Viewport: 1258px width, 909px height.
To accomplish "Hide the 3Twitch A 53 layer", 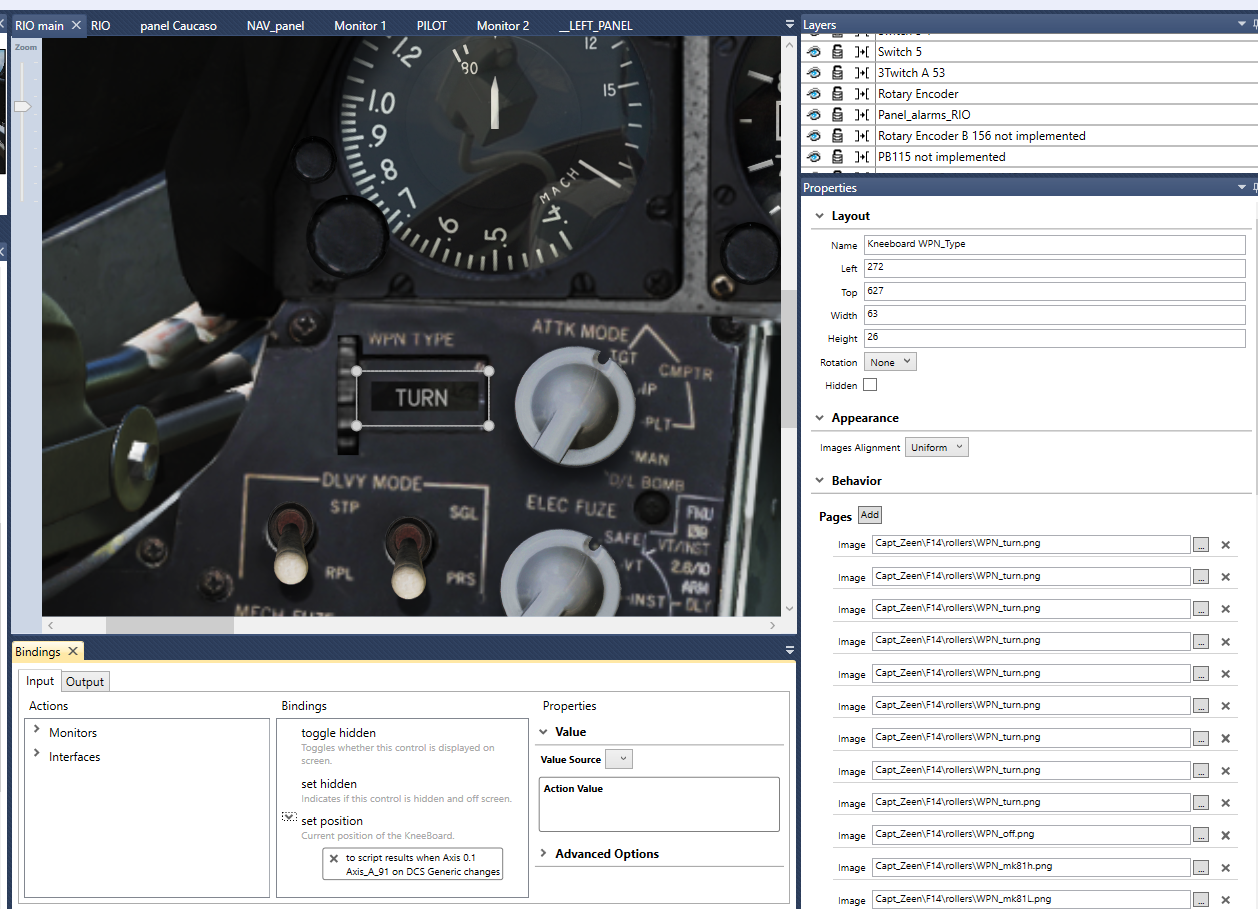I will point(814,73).
